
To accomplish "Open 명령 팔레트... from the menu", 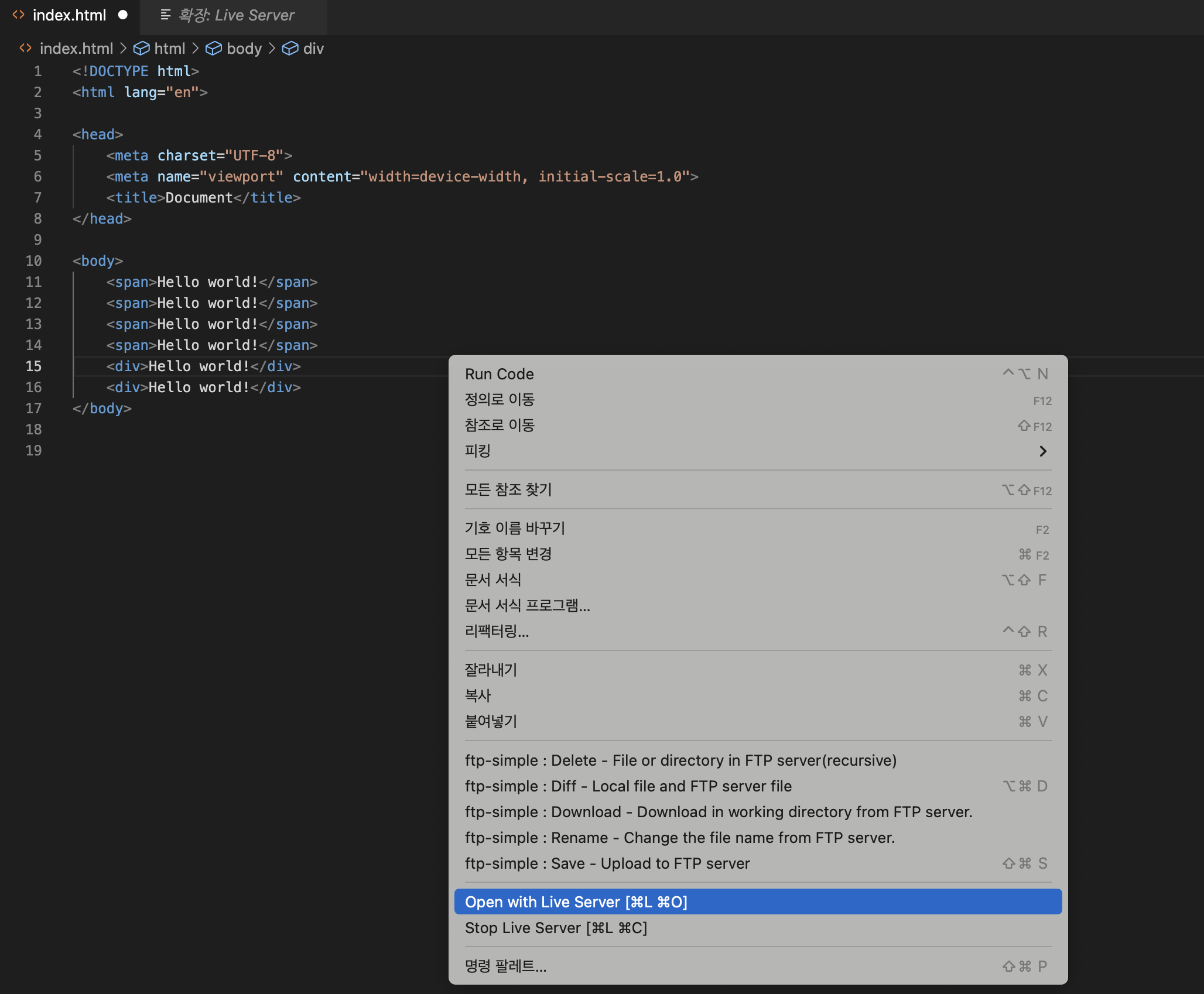I will point(505,966).
